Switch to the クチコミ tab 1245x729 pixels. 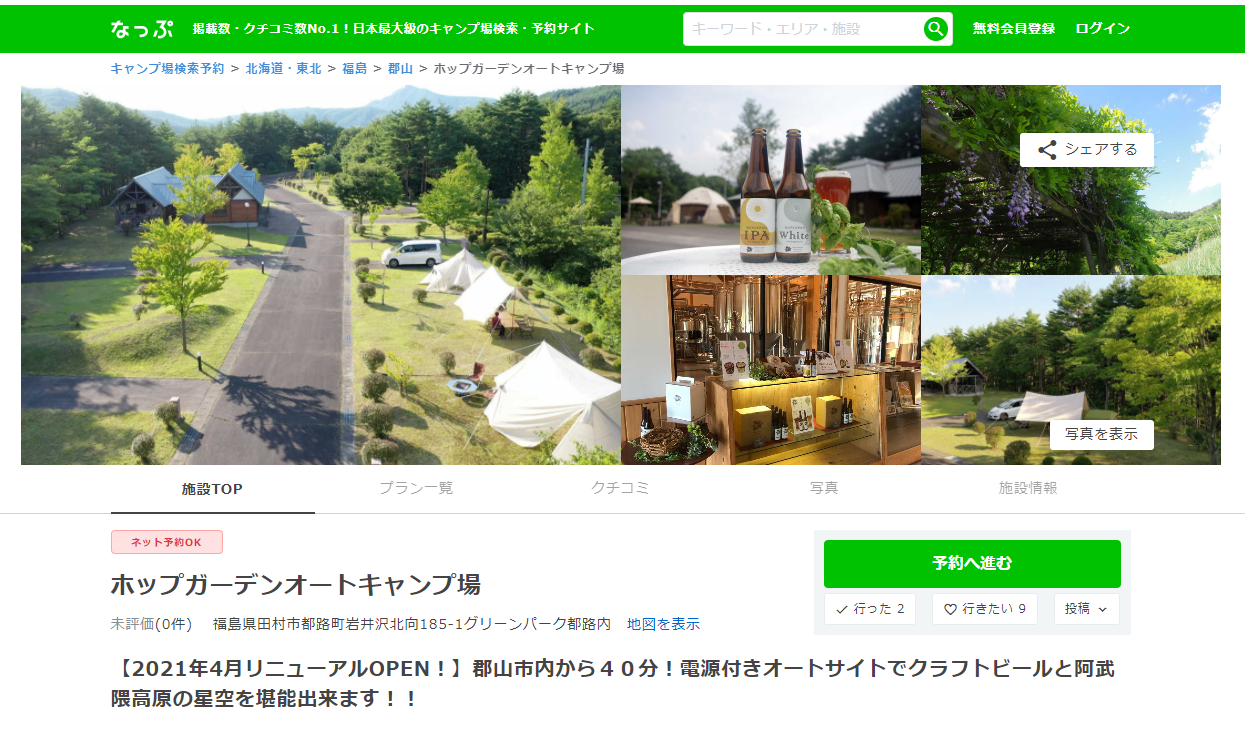[620, 488]
